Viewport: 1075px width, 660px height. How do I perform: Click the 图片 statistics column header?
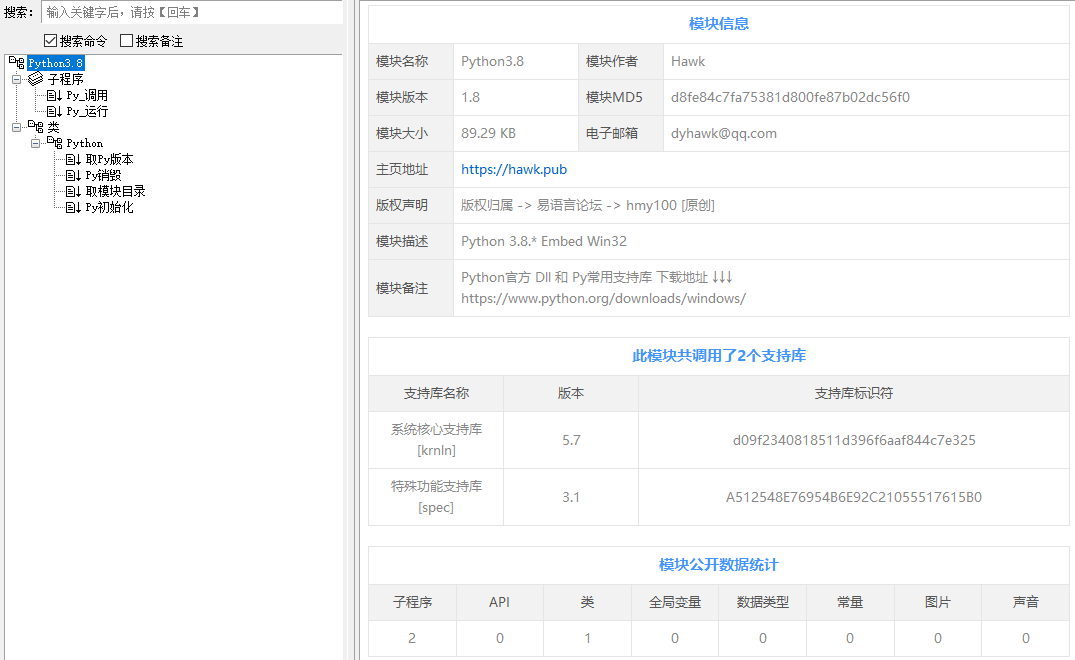[x=938, y=602]
